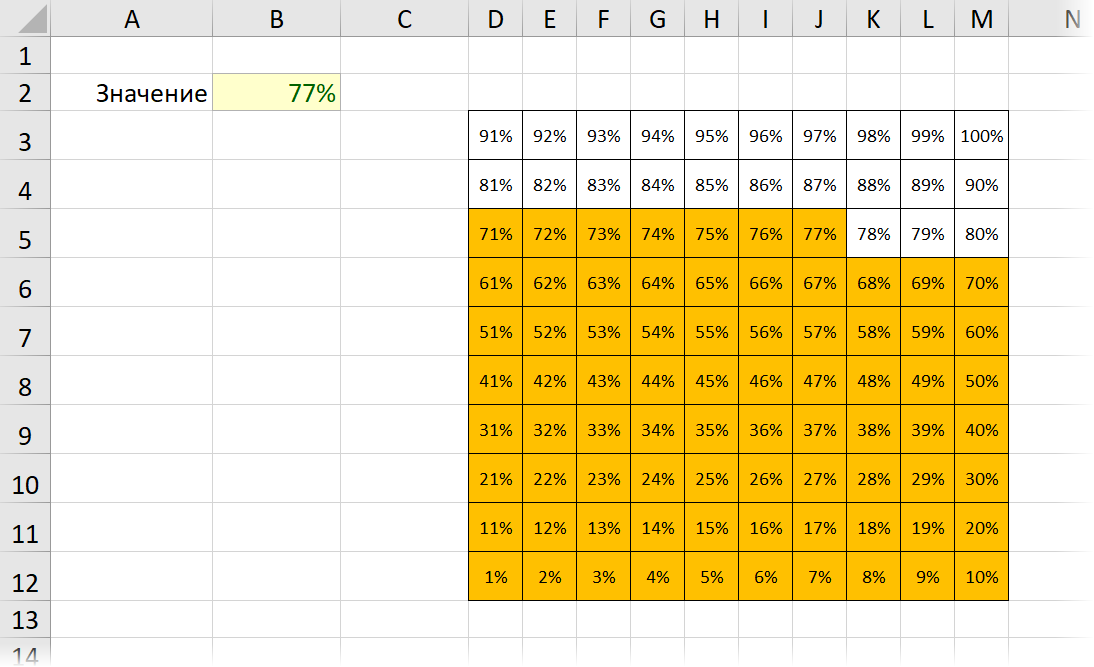The height and width of the screenshot is (667, 1094).
Task: Click the cell showing 34%
Action: click(x=658, y=430)
